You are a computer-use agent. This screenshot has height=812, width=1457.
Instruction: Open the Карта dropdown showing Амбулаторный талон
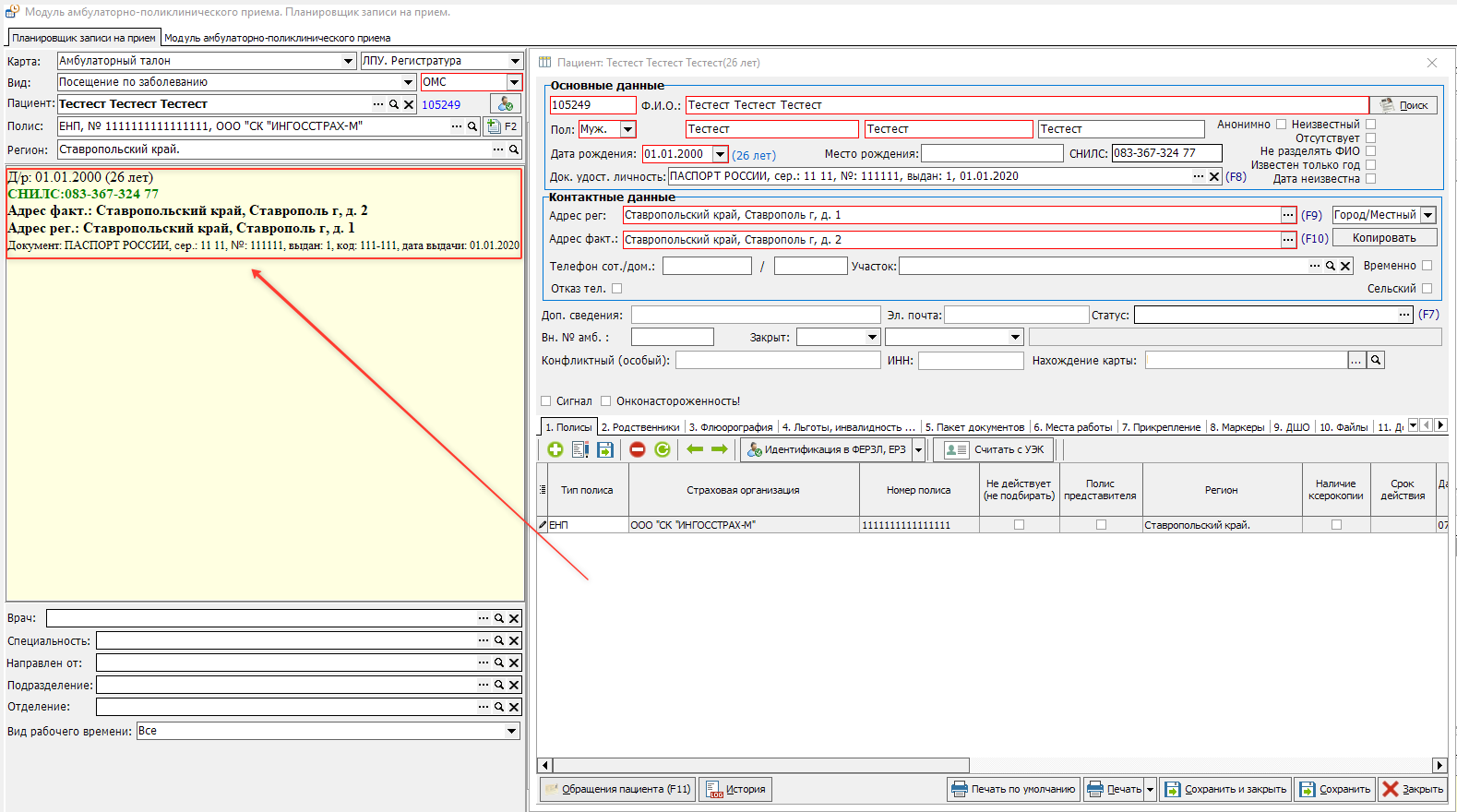(348, 61)
